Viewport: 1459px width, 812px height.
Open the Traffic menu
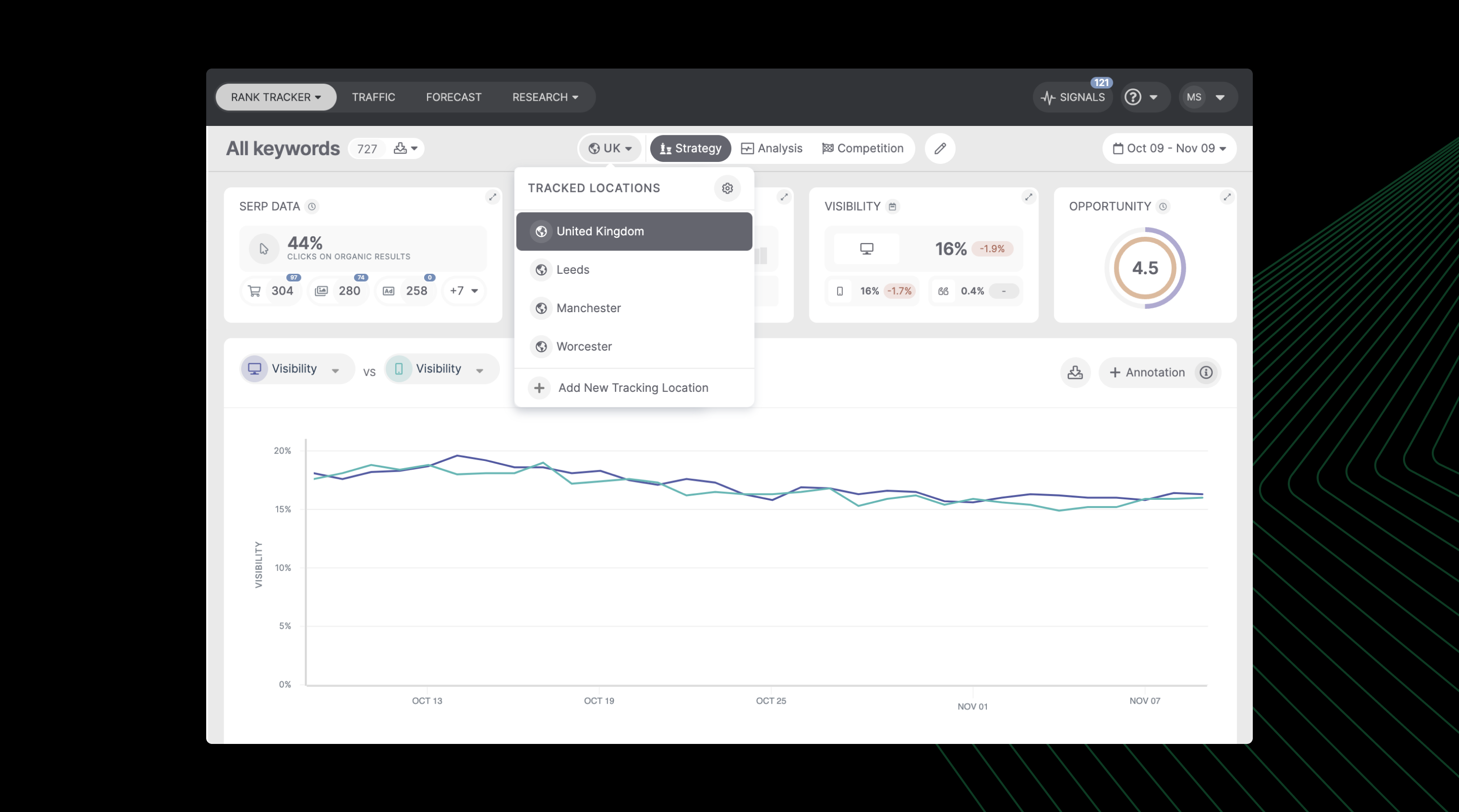coord(373,97)
